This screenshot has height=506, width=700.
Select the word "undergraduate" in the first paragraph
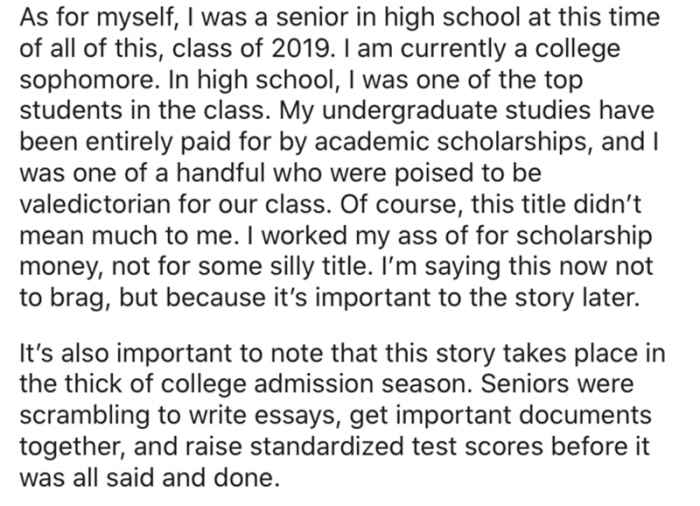point(409,113)
